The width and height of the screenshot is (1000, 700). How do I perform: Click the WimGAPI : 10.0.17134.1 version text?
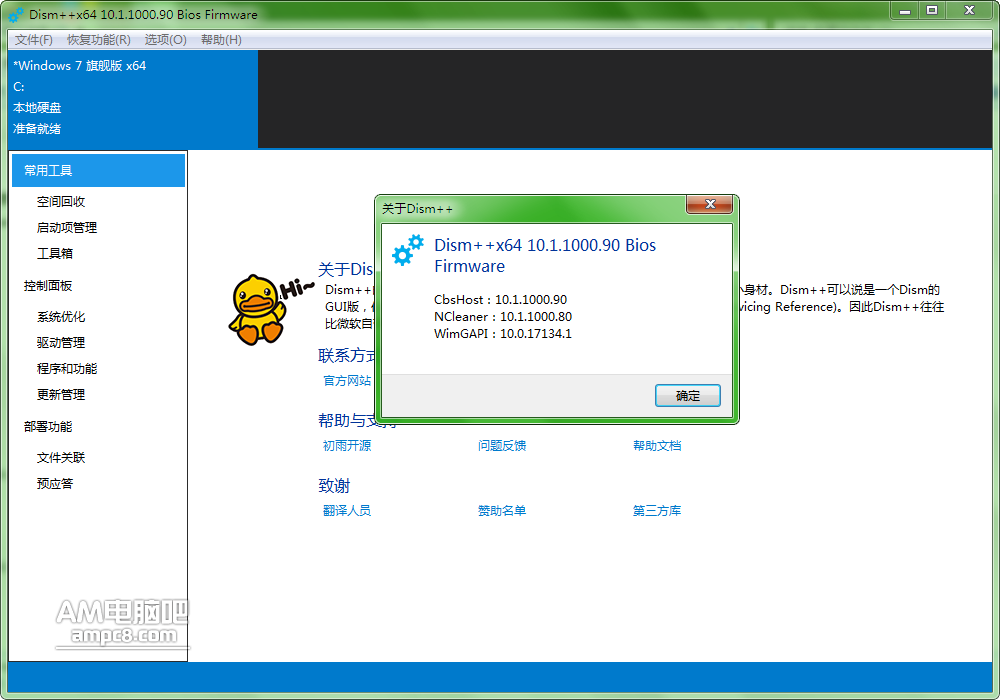pos(503,333)
